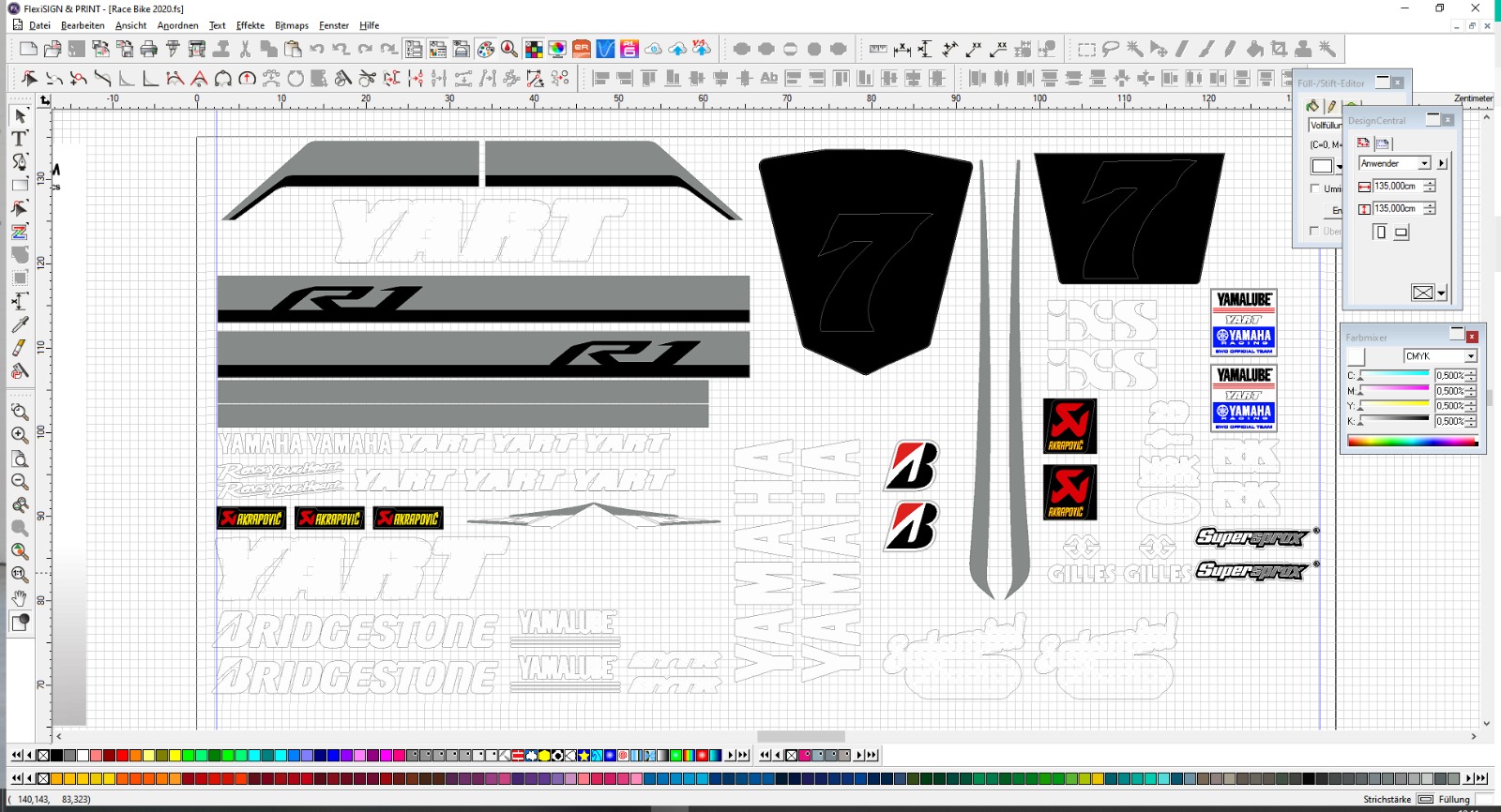
Task: Switch to portrait page orientation
Action: (1379, 232)
